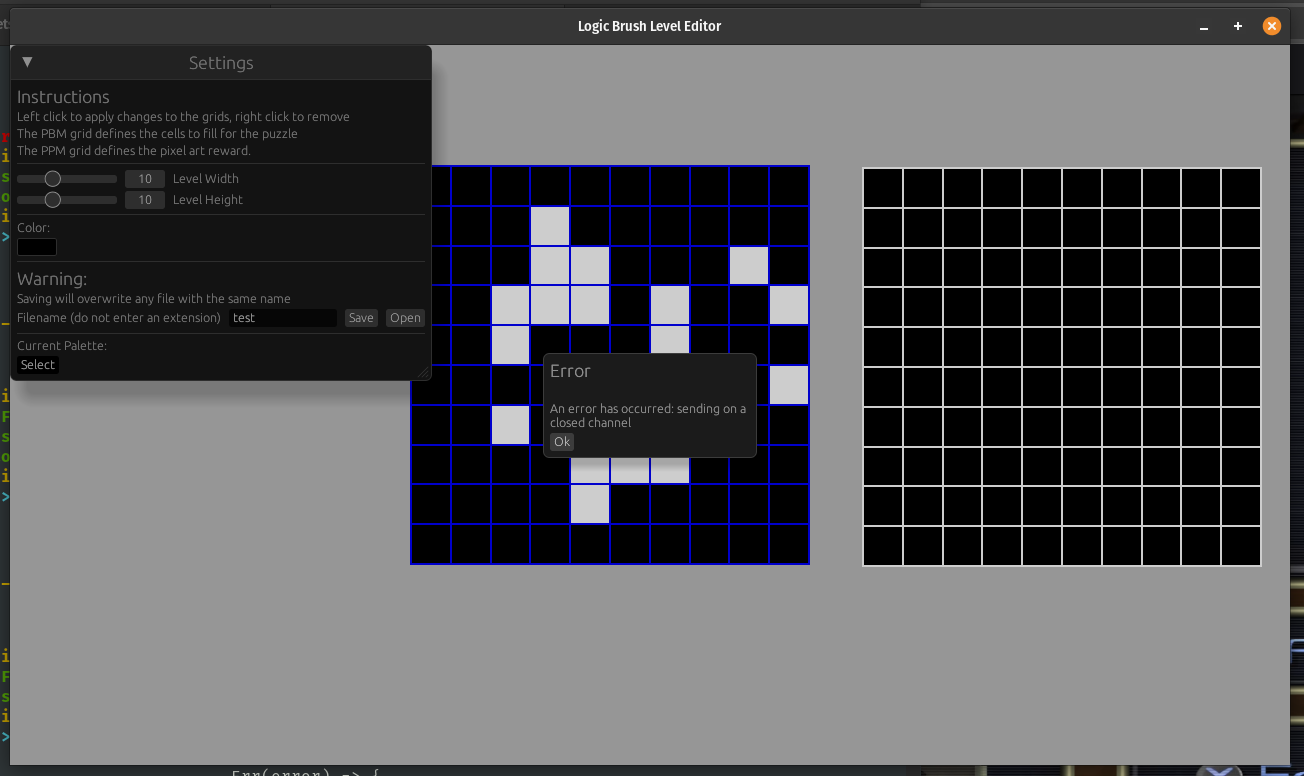Click the Level Width value box

(145, 179)
